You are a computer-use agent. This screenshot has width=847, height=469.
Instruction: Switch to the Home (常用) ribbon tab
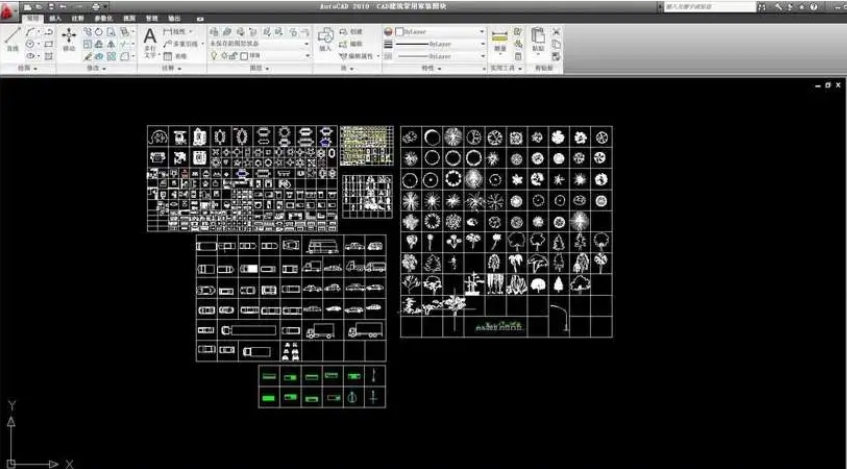(x=32, y=18)
